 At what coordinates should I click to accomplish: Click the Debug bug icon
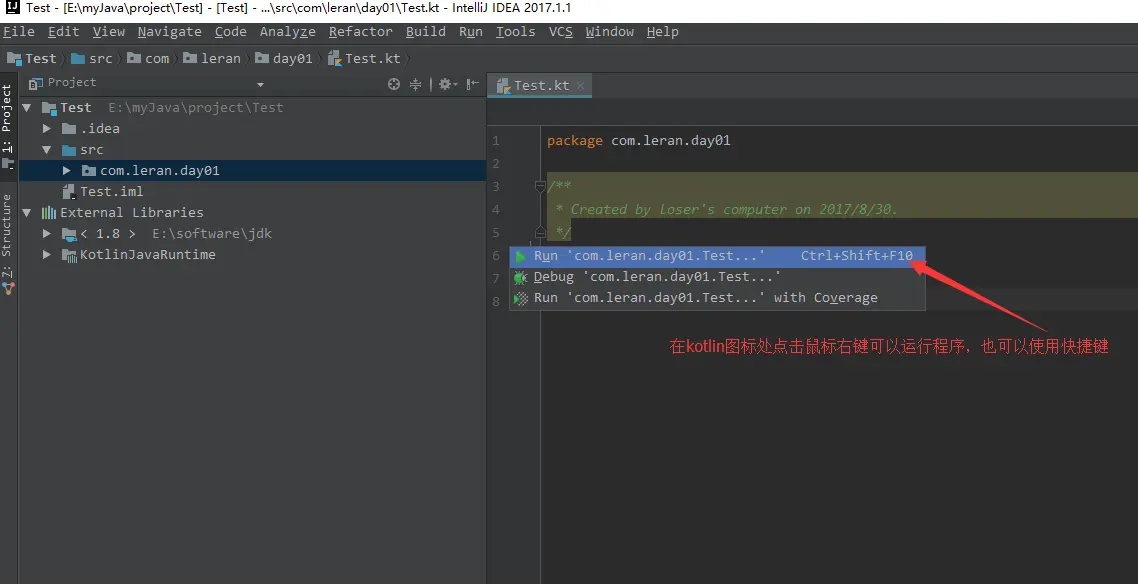click(520, 277)
